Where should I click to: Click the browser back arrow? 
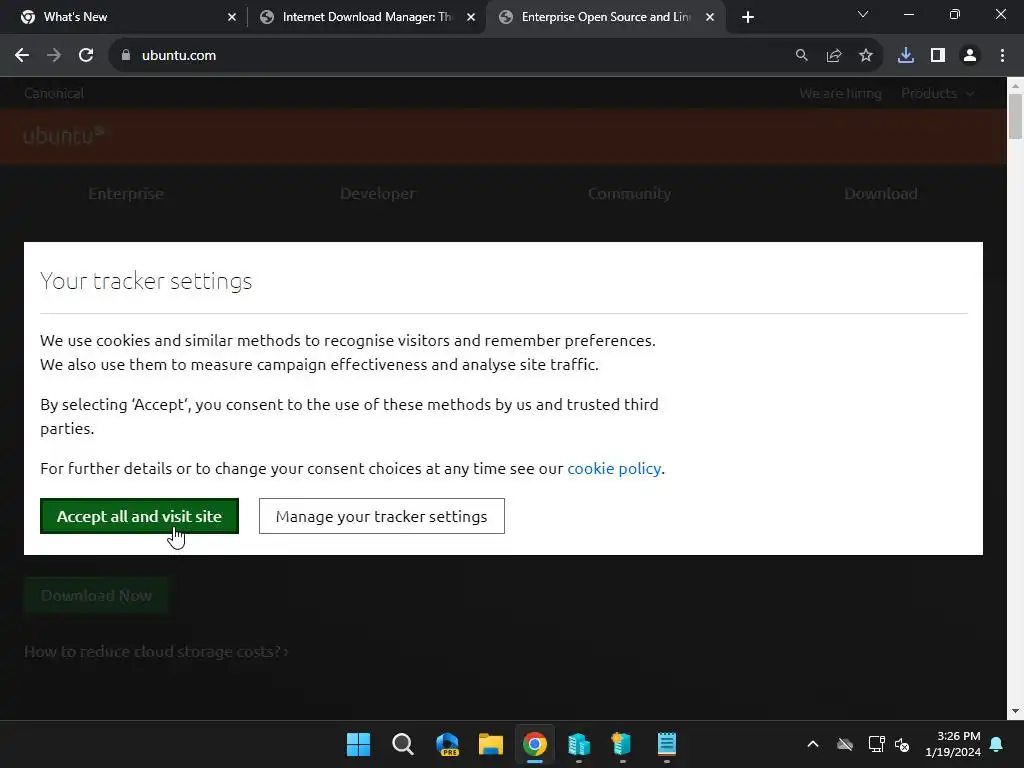click(x=22, y=56)
